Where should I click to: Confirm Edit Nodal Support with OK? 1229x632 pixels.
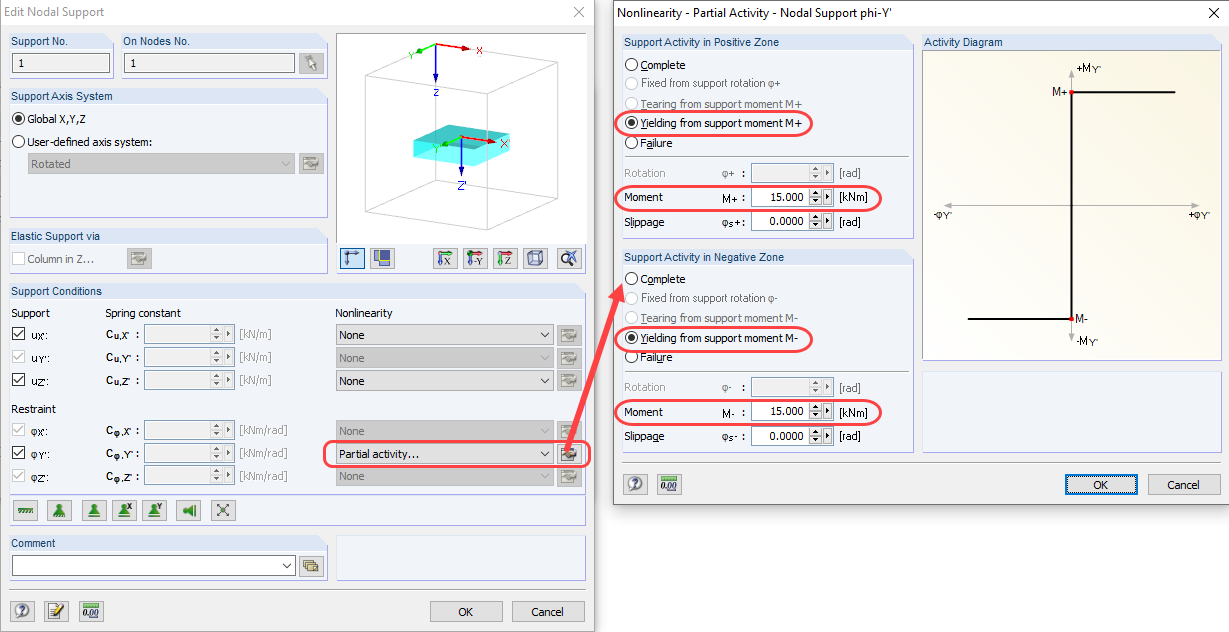(465, 611)
